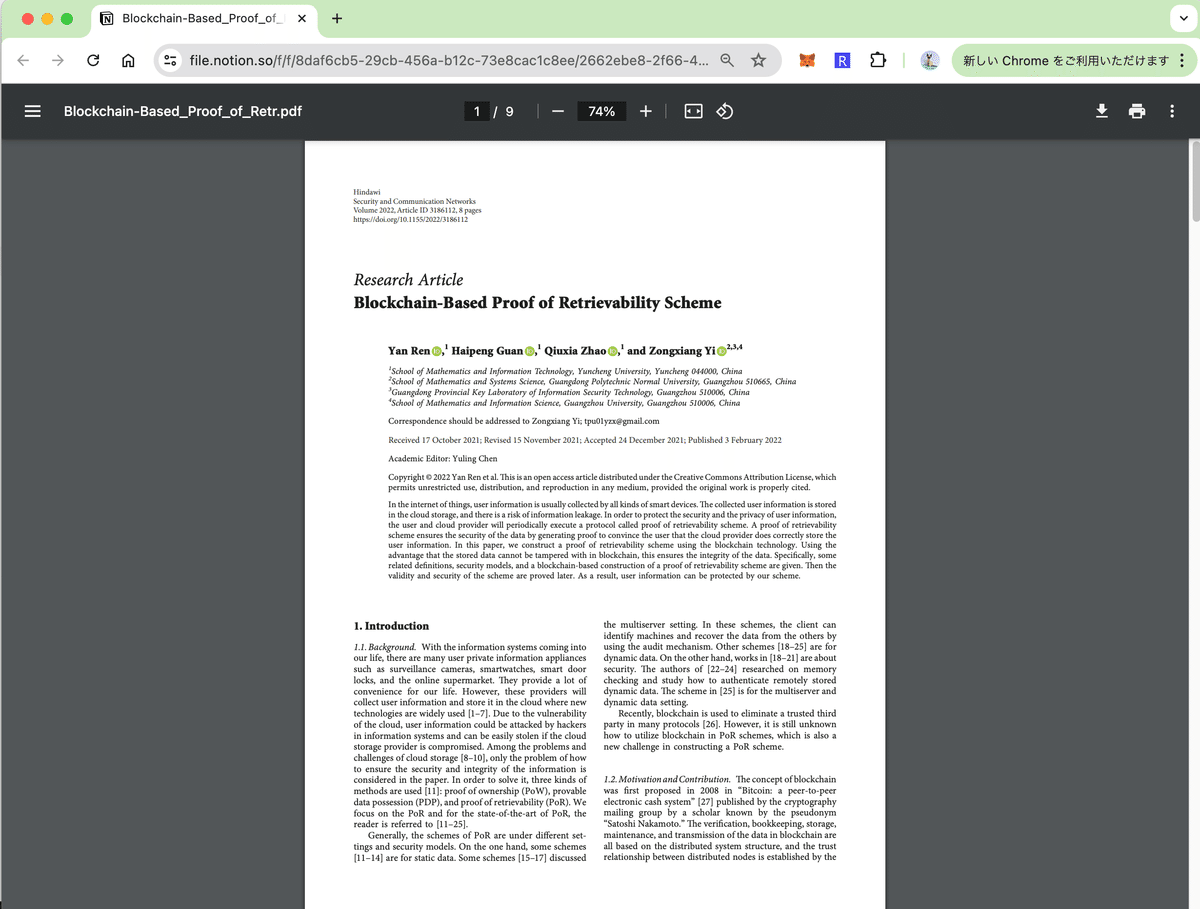Reload the current page
The width and height of the screenshot is (1200, 909).
pos(93,61)
